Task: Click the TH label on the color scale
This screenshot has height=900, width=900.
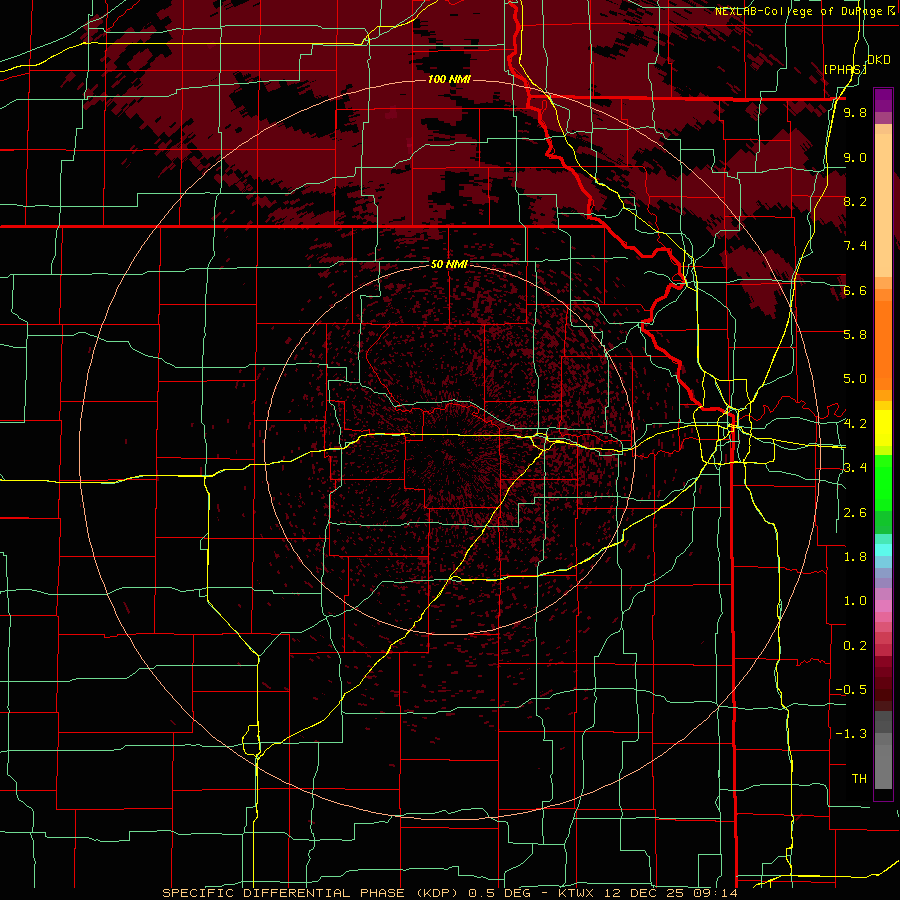Action: 859,779
